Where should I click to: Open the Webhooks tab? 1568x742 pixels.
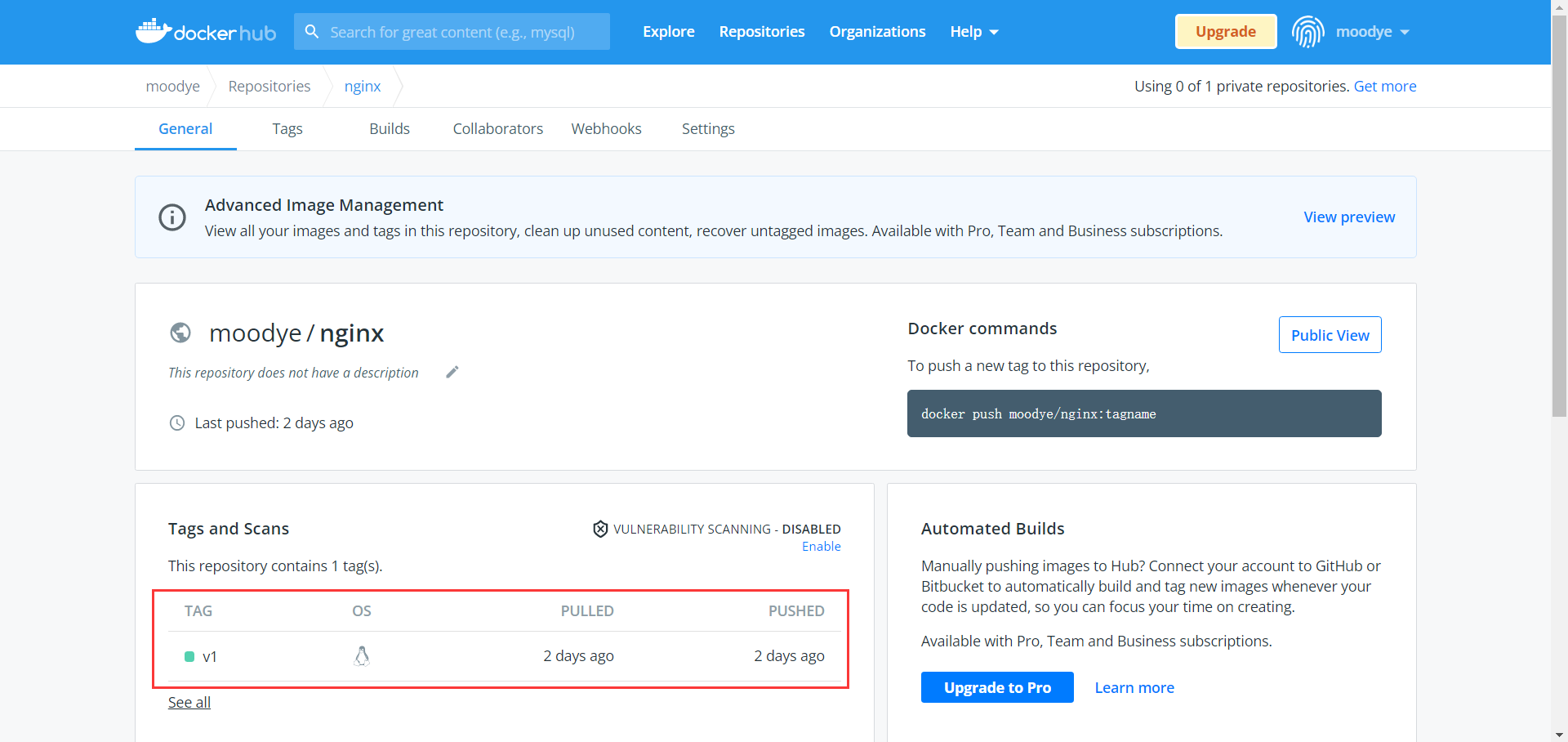click(606, 128)
